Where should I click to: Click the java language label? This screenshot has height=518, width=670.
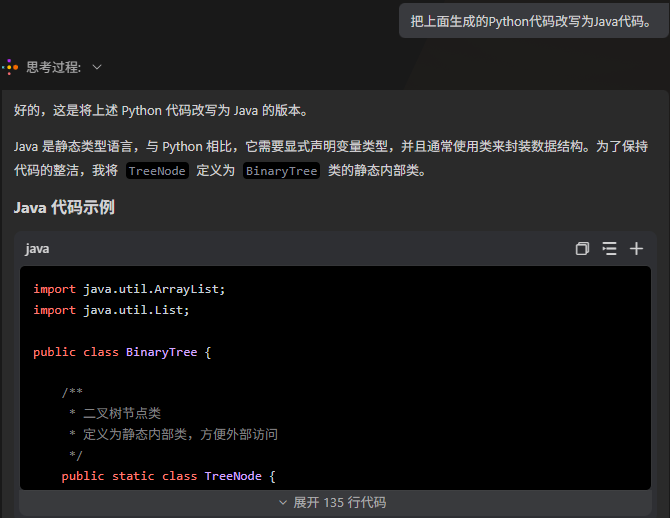[x=37, y=249]
